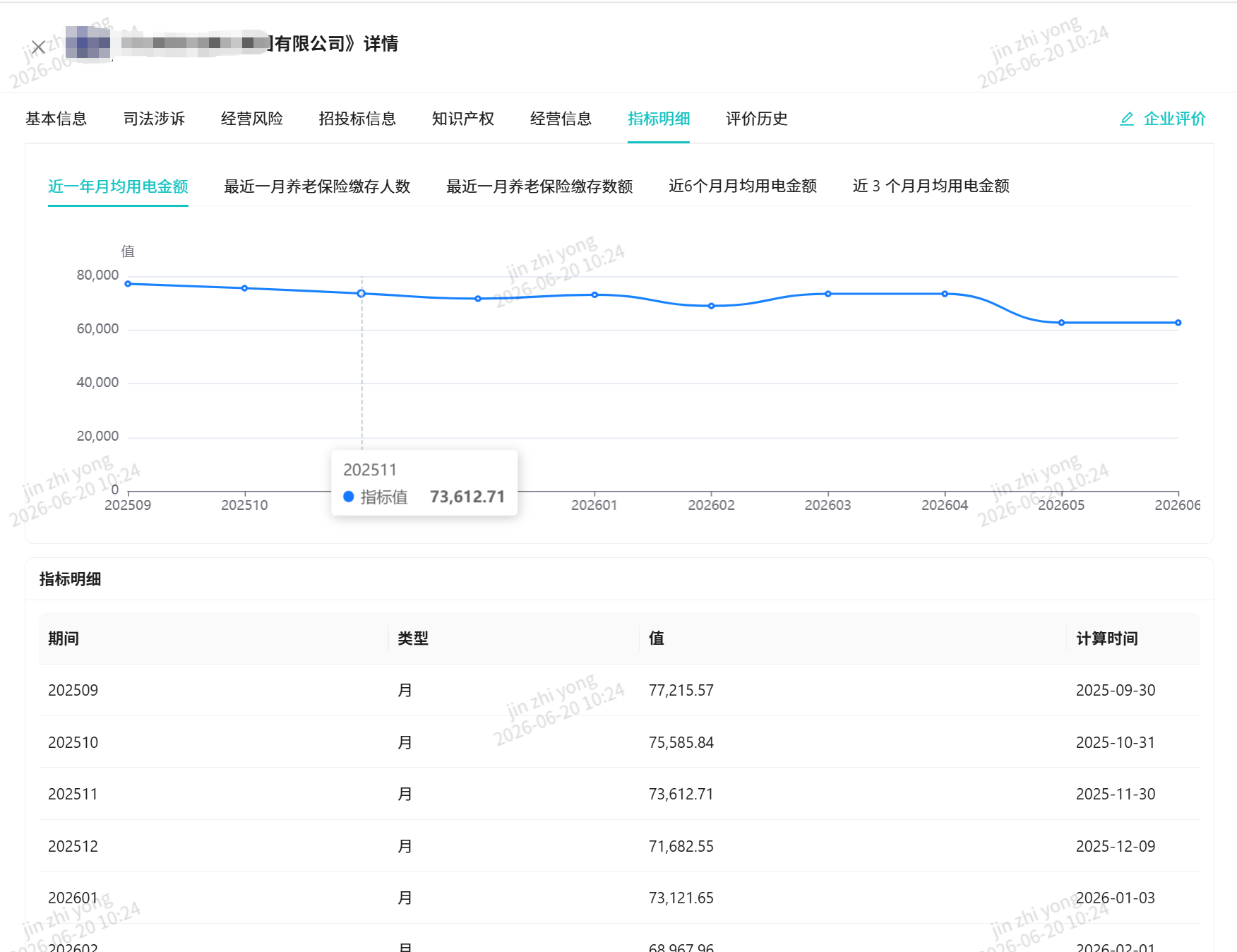Open the 评价历史 tab
1237x952 pixels.
click(x=757, y=119)
